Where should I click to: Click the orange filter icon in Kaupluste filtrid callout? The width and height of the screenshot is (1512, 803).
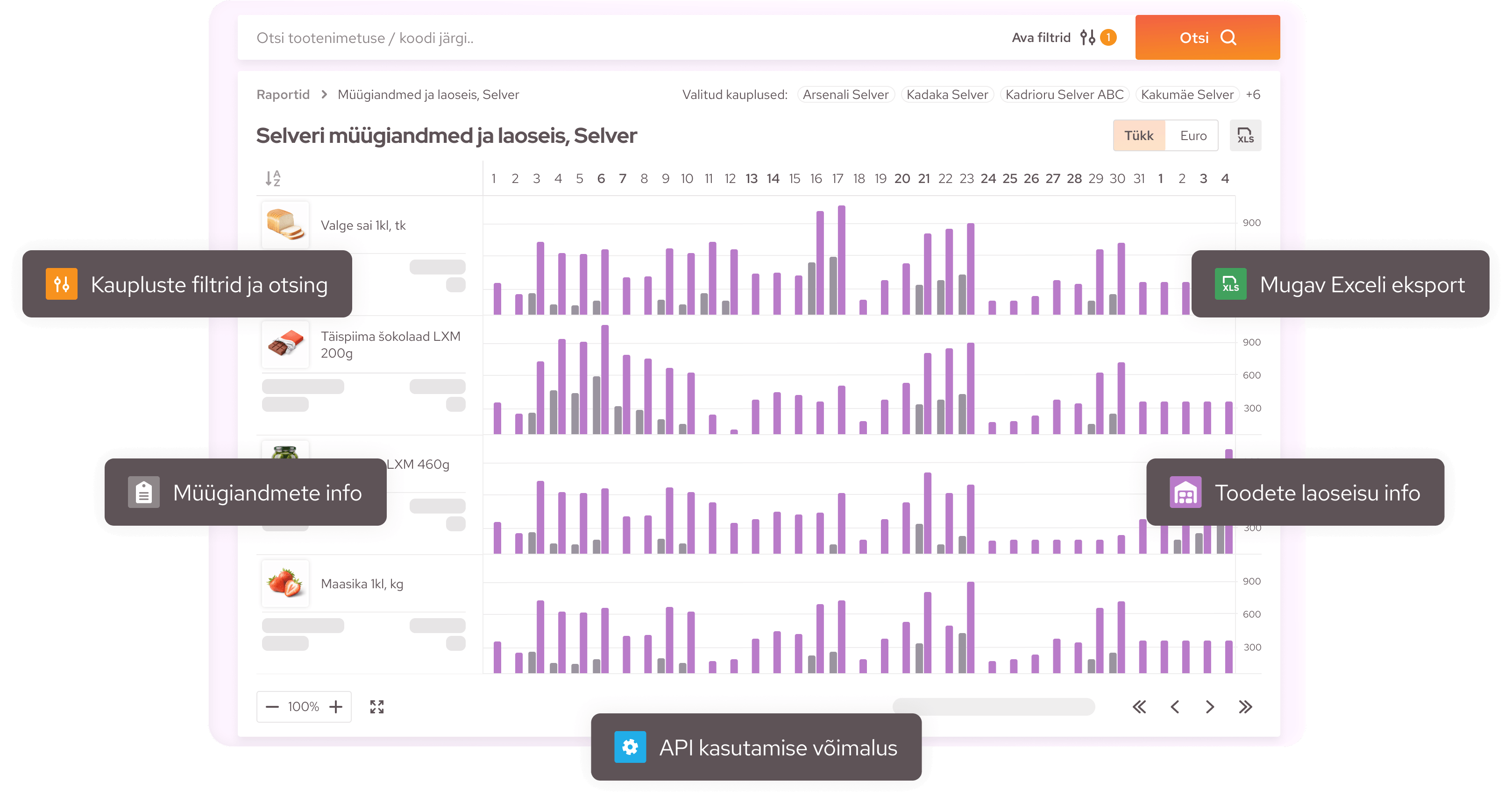click(62, 284)
